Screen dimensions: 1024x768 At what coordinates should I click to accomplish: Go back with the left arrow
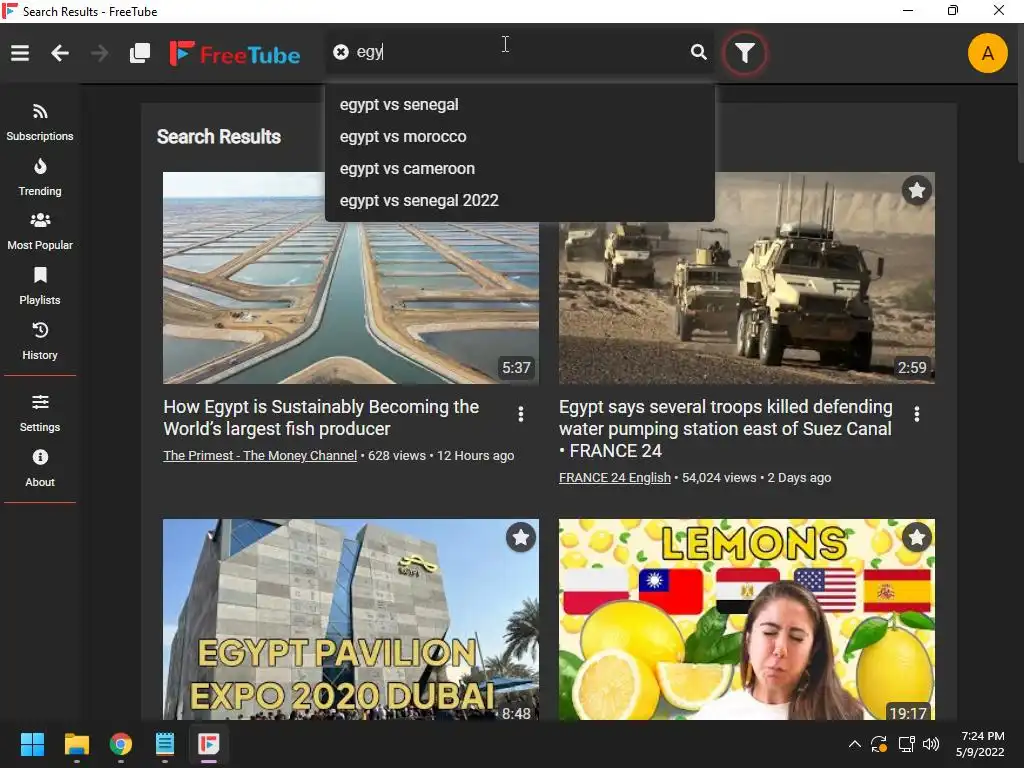click(60, 53)
